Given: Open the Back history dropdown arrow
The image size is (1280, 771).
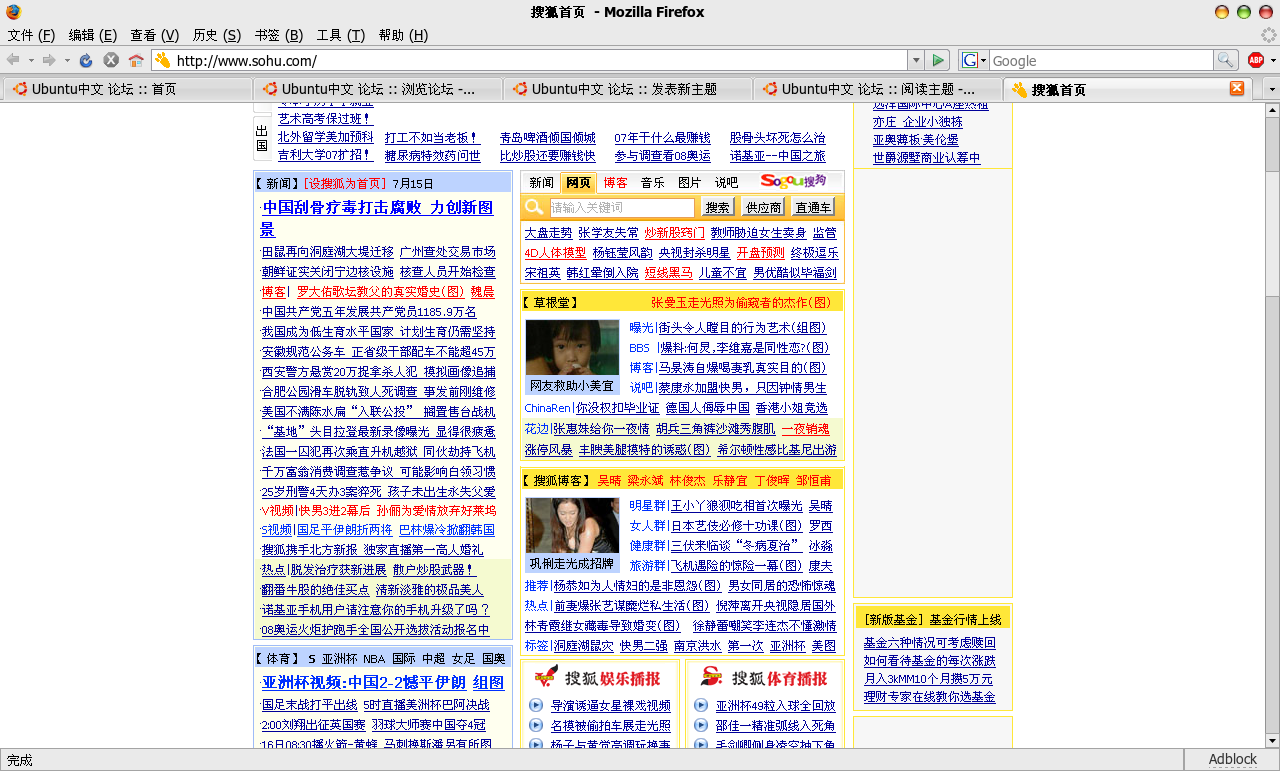Looking at the screenshot, I should (x=30, y=61).
